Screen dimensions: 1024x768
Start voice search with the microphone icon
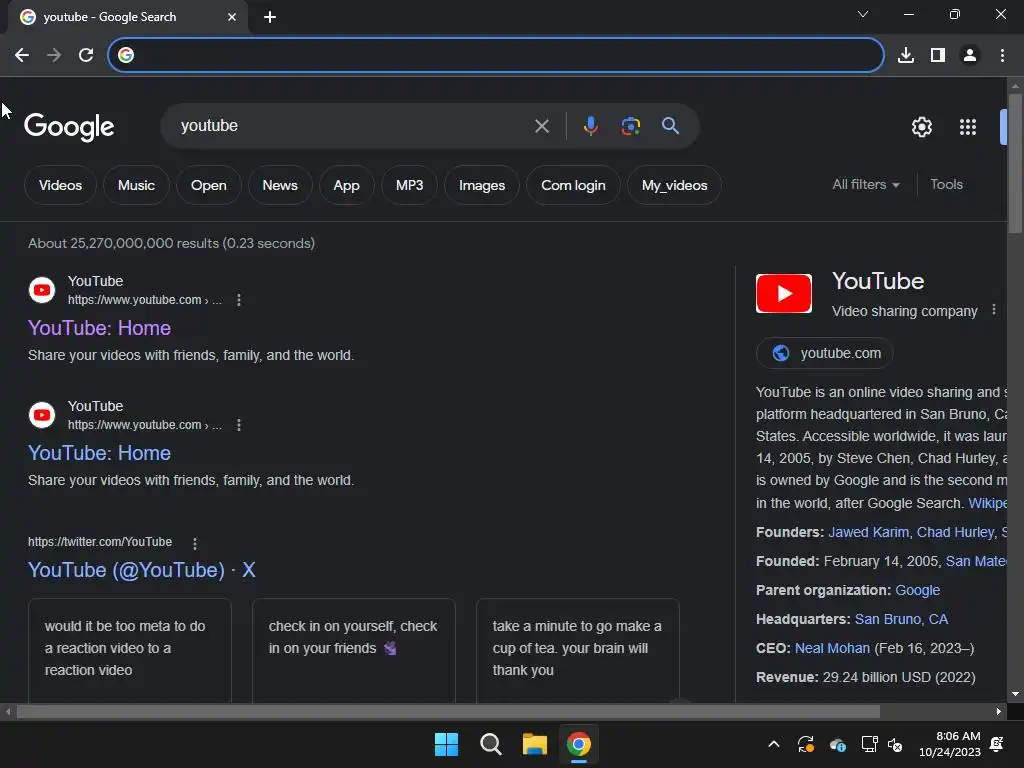590,125
